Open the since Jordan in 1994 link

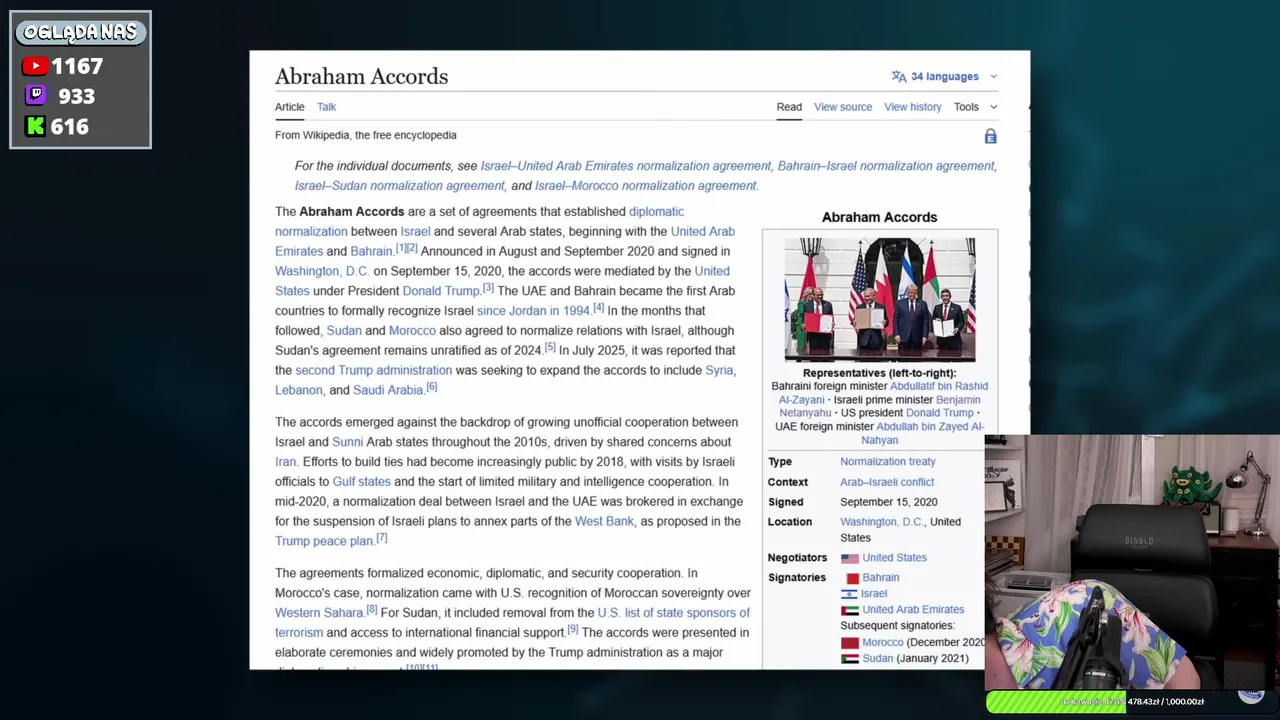(x=533, y=311)
